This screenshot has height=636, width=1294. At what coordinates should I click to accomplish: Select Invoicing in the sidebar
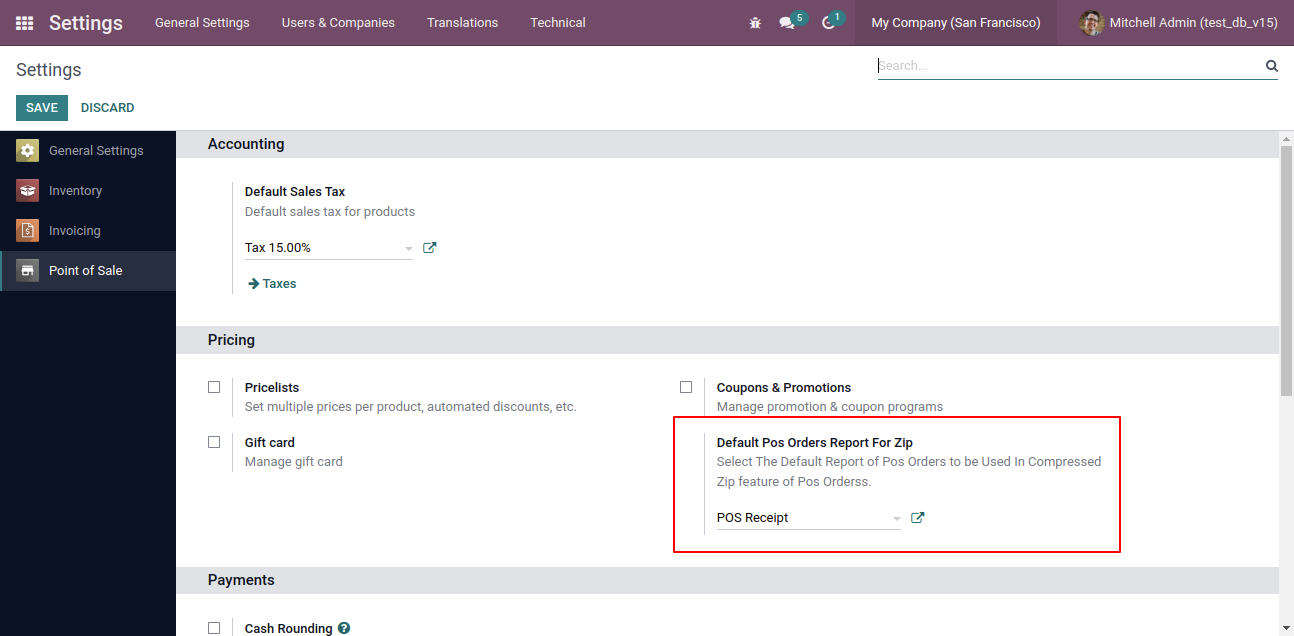point(88,230)
